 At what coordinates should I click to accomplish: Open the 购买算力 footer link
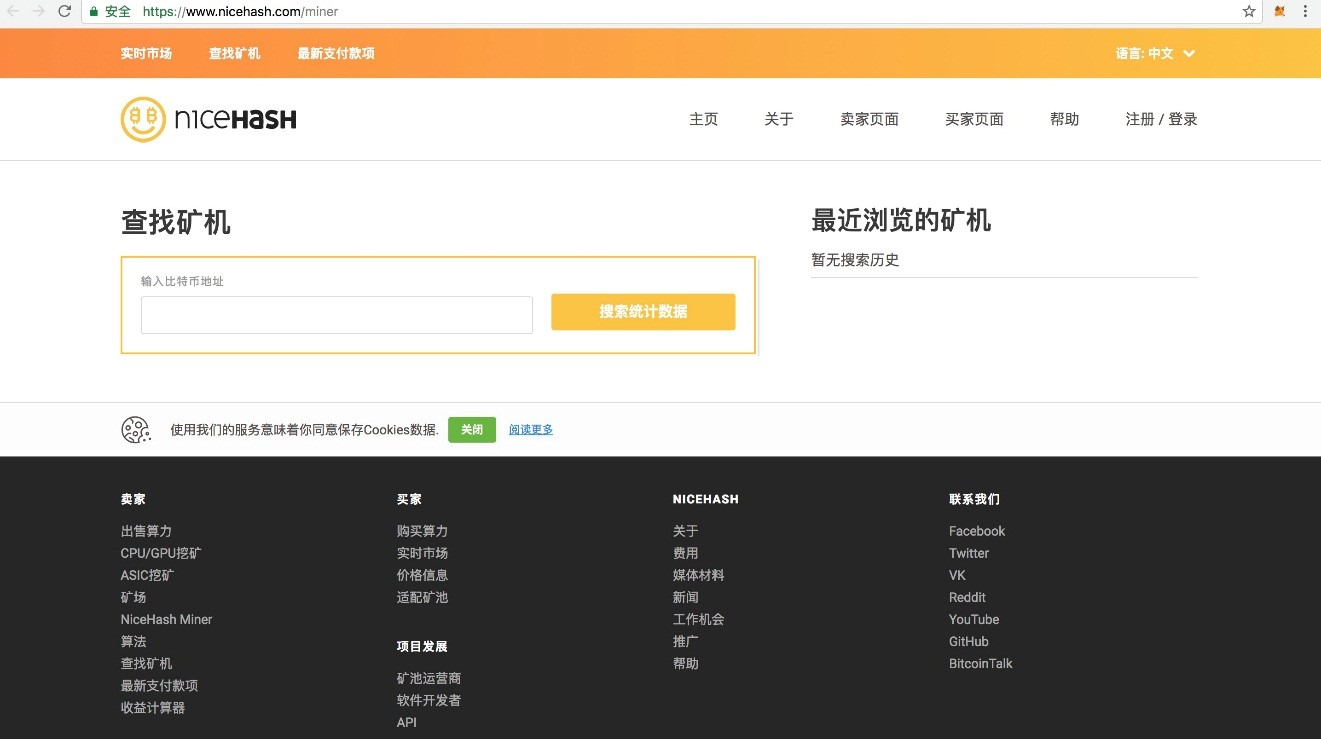click(x=422, y=531)
